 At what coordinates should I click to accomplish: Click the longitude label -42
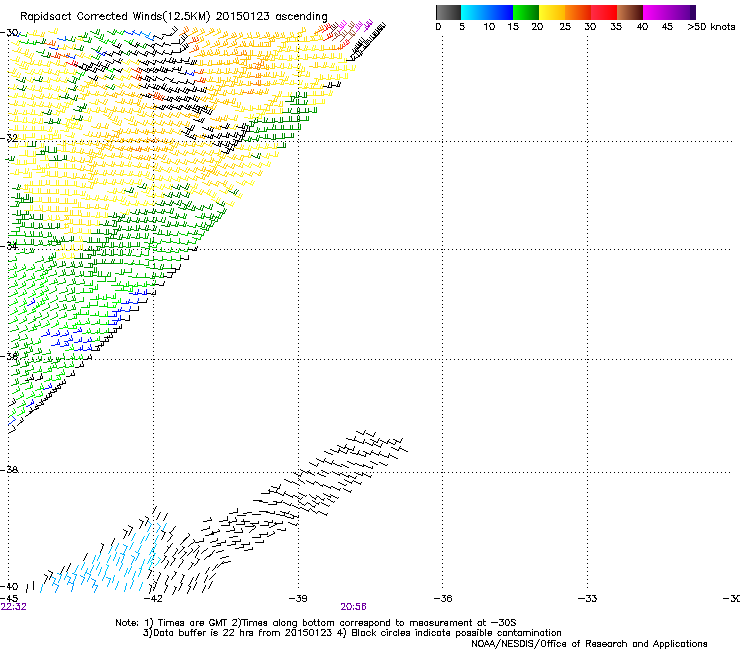pyautogui.click(x=153, y=599)
